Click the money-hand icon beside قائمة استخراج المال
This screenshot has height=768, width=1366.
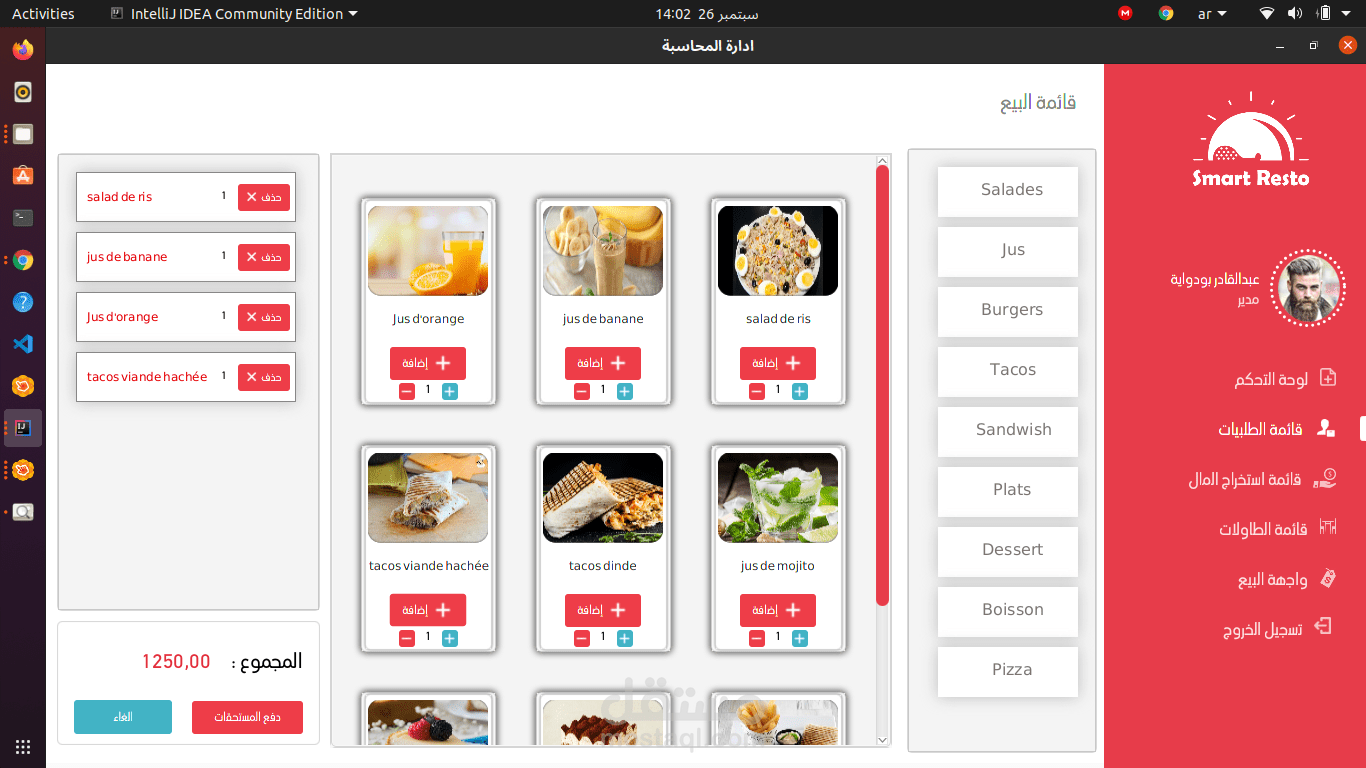[x=1324, y=478]
